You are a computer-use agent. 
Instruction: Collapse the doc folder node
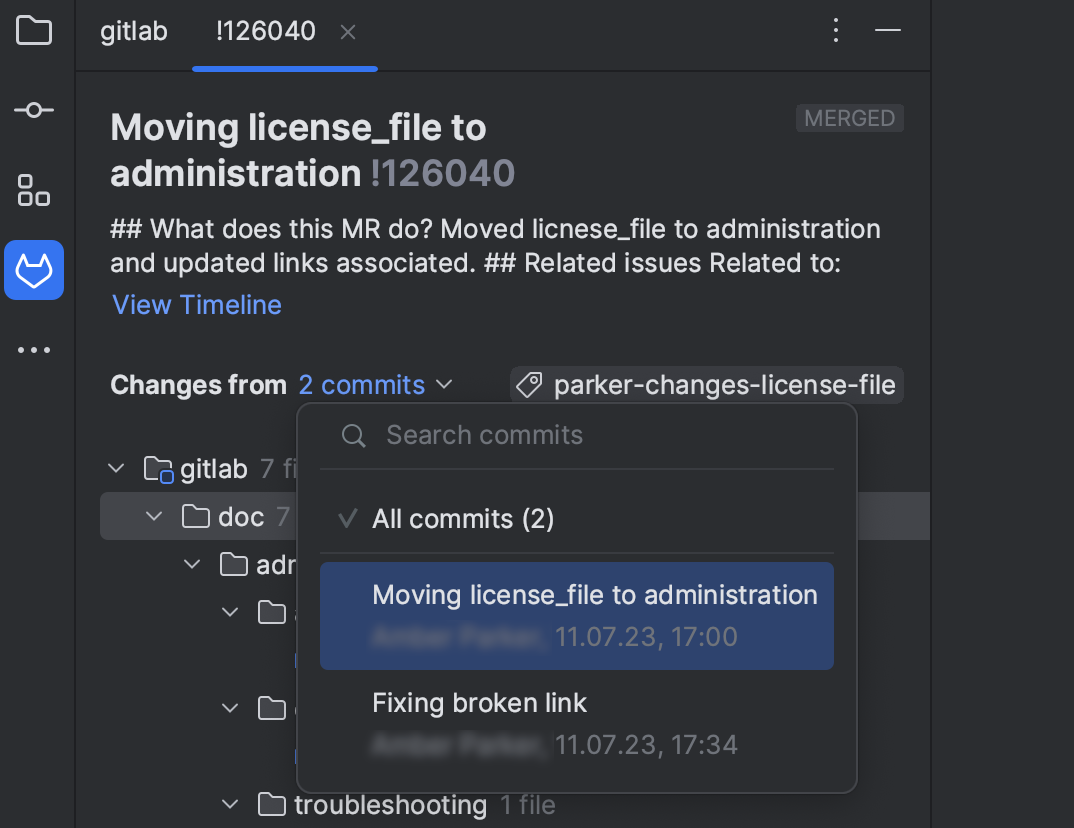coord(154,516)
